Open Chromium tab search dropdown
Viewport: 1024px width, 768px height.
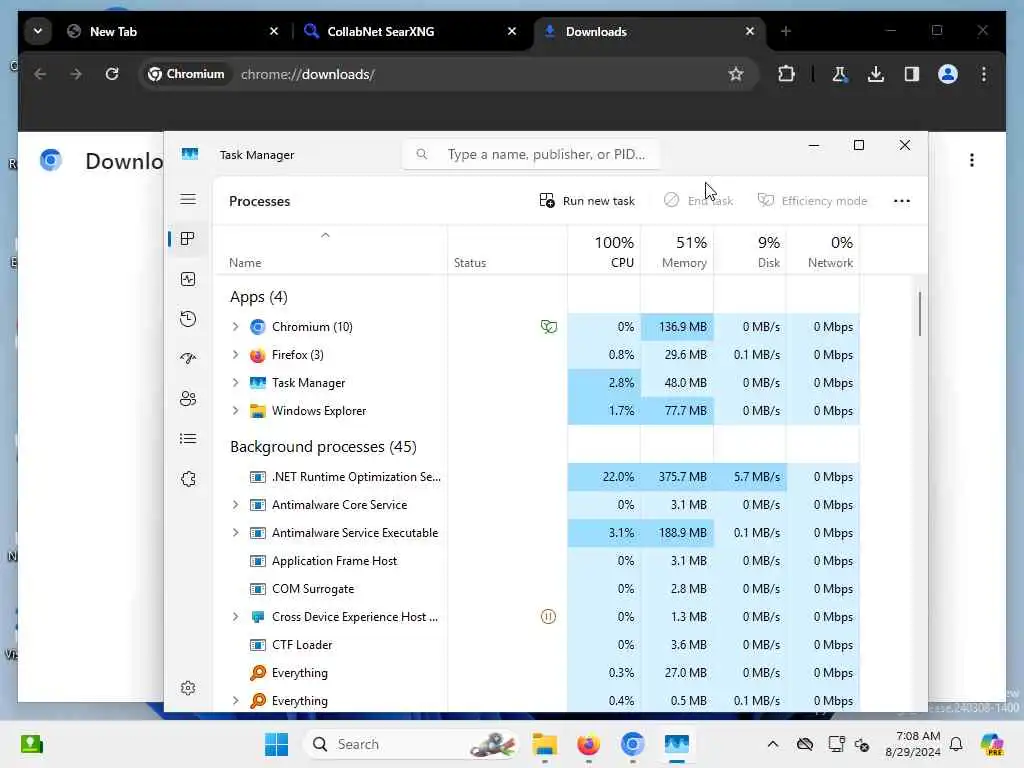38,31
